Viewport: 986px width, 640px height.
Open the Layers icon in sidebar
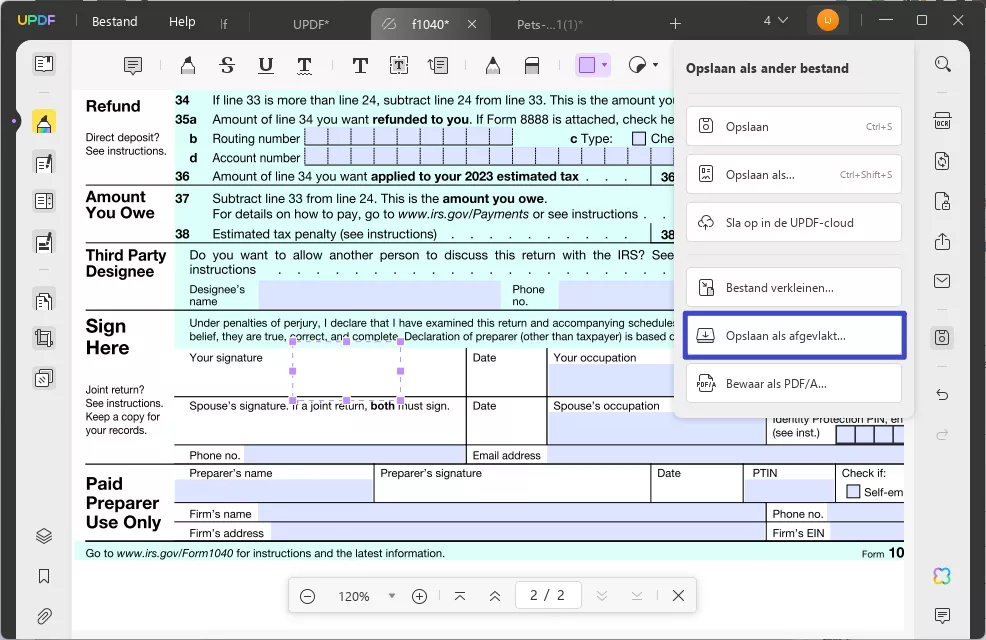(x=44, y=536)
